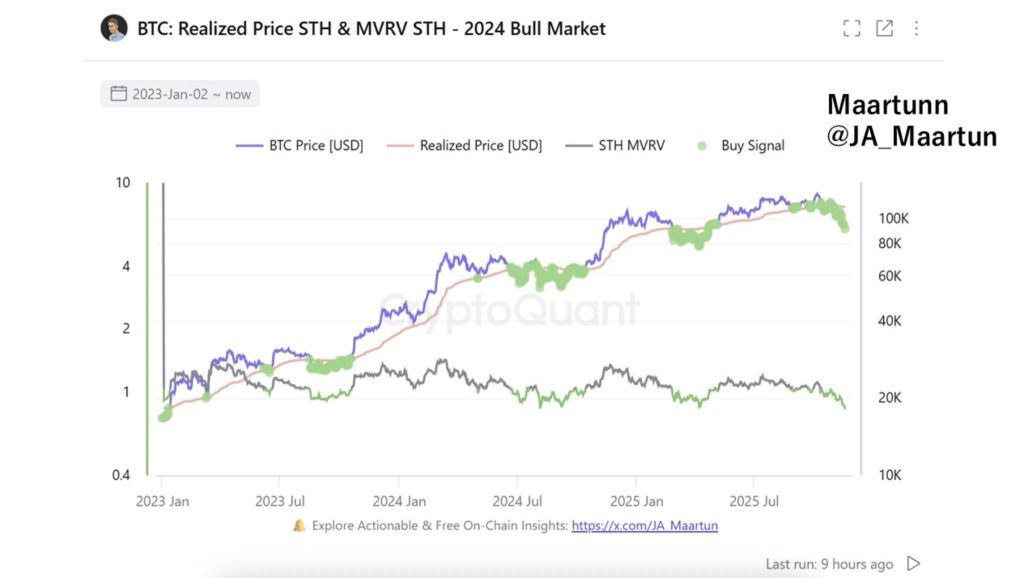This screenshot has height=578, width=1024.
Task: Click the author avatar next to the chart title
Action: [x=112, y=28]
